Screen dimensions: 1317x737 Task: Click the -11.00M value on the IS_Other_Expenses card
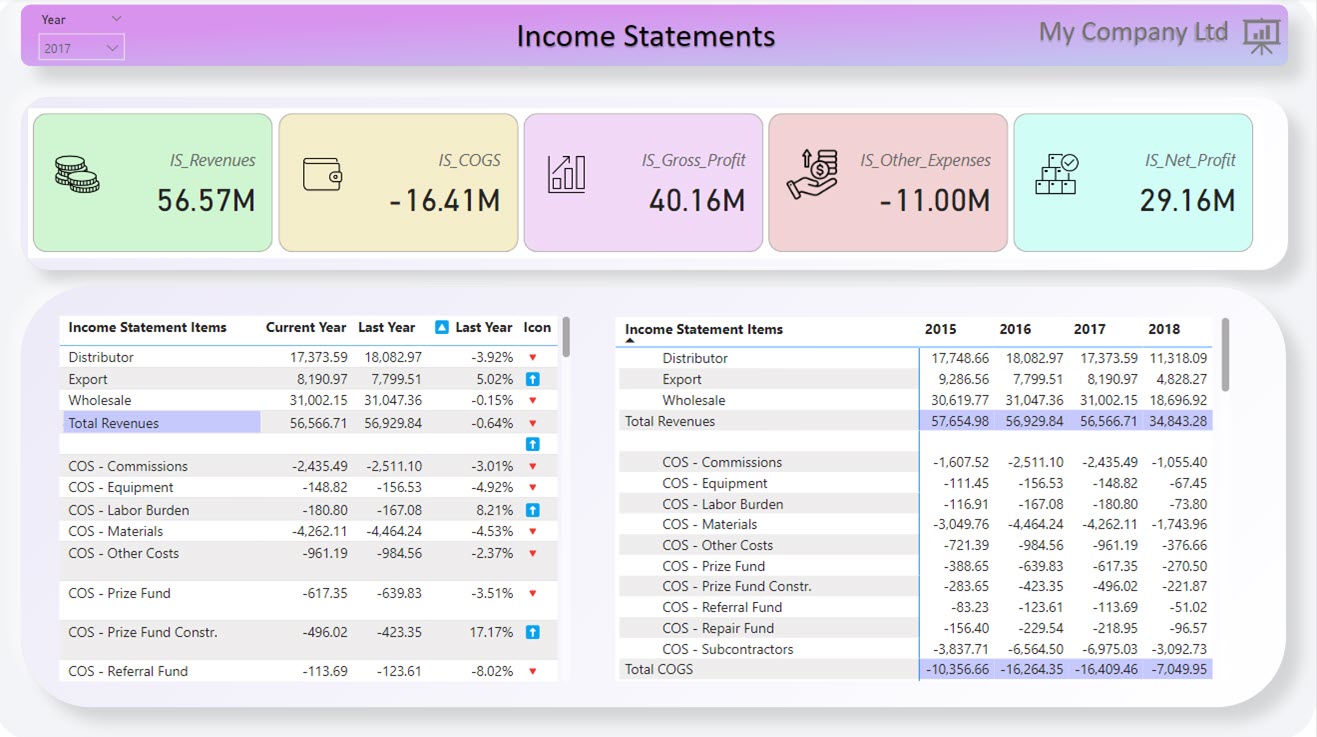pyautogui.click(x=935, y=201)
